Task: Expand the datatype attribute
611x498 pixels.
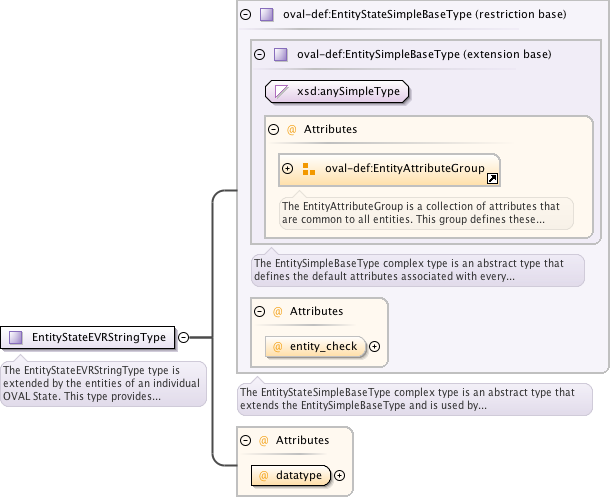Action: 339,476
